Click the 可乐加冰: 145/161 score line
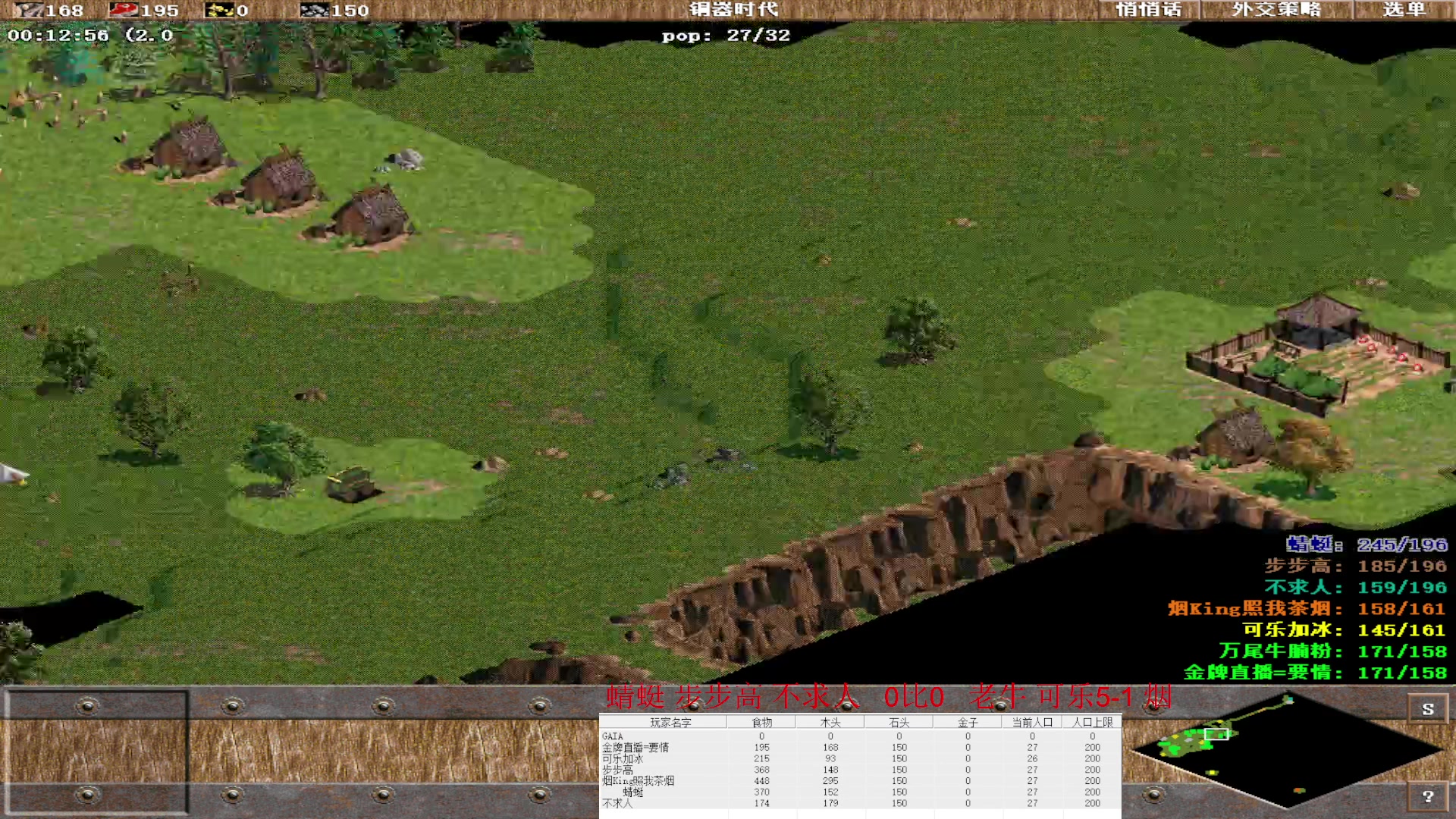The height and width of the screenshot is (819, 1456). pos(1345,629)
